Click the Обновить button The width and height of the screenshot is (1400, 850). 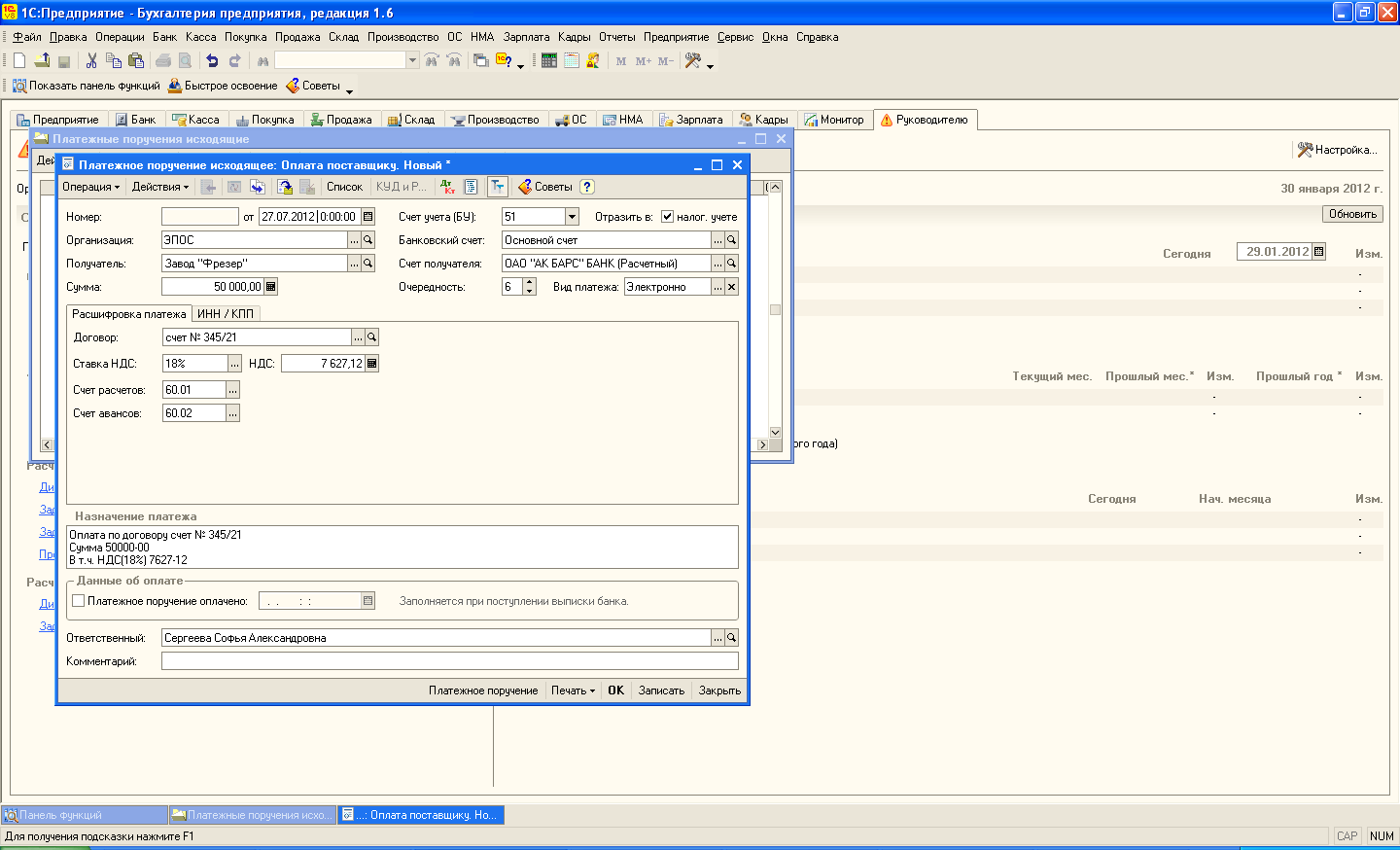coord(1352,214)
